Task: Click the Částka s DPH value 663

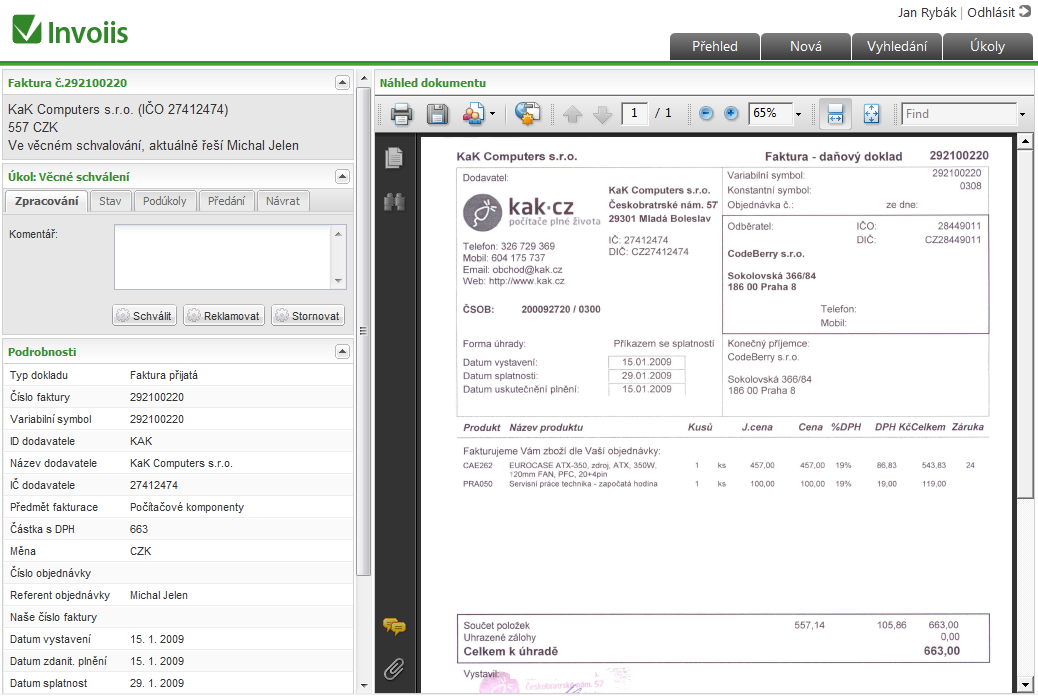Action: [x=139, y=529]
